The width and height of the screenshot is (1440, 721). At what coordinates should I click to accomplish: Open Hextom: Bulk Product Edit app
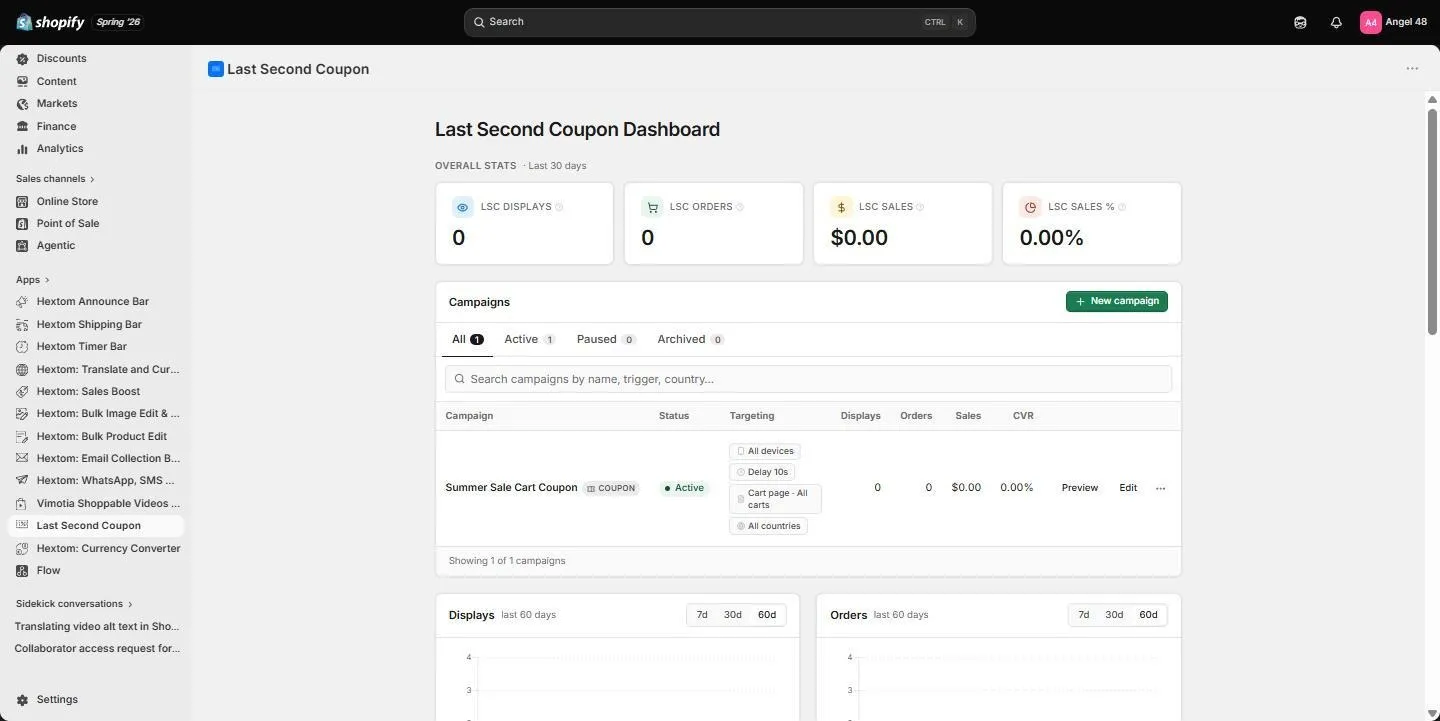96,437
